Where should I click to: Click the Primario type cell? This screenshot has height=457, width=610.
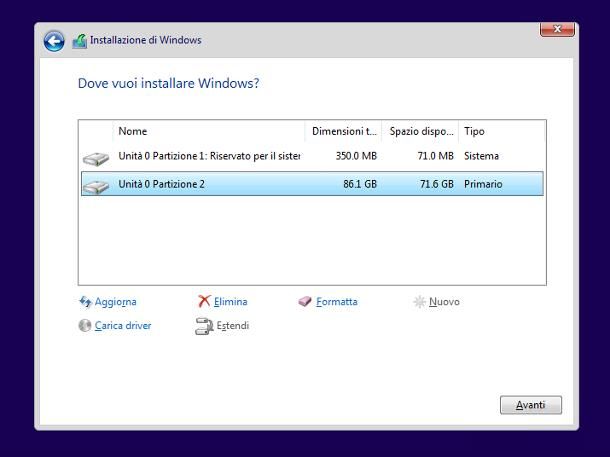pos(483,184)
